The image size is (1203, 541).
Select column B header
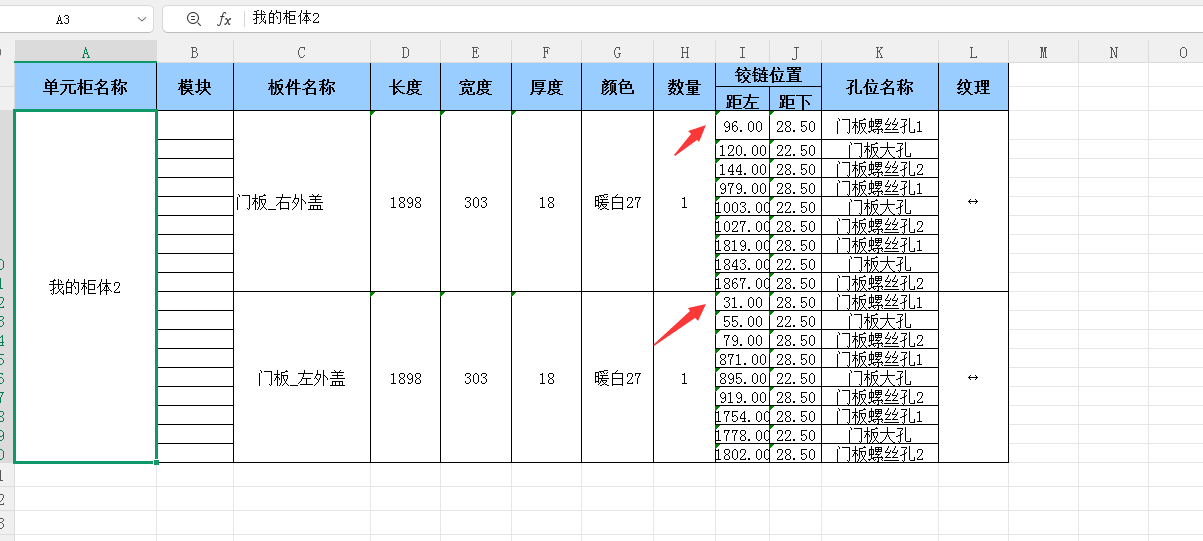195,53
